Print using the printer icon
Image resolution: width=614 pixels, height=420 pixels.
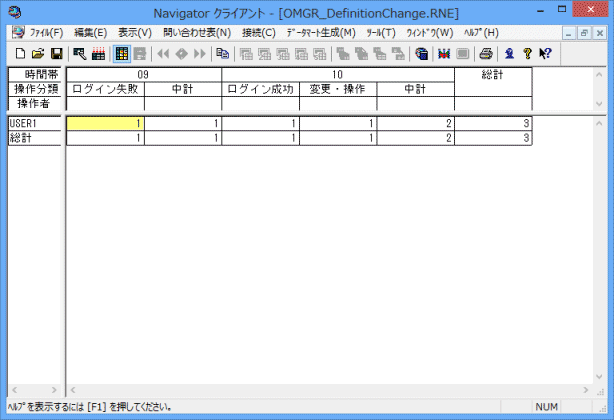point(486,54)
